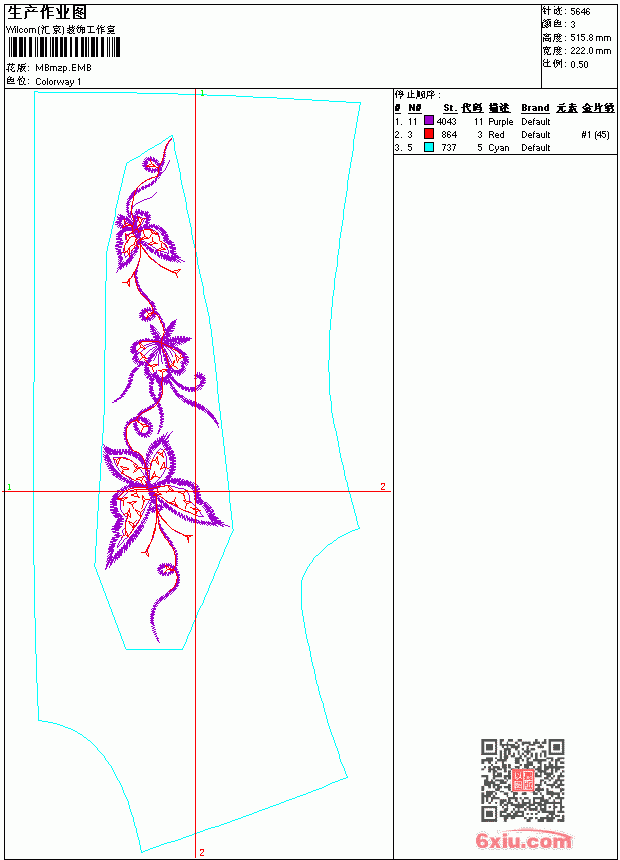Click the green '1' marker at left edge

click(x=9, y=487)
